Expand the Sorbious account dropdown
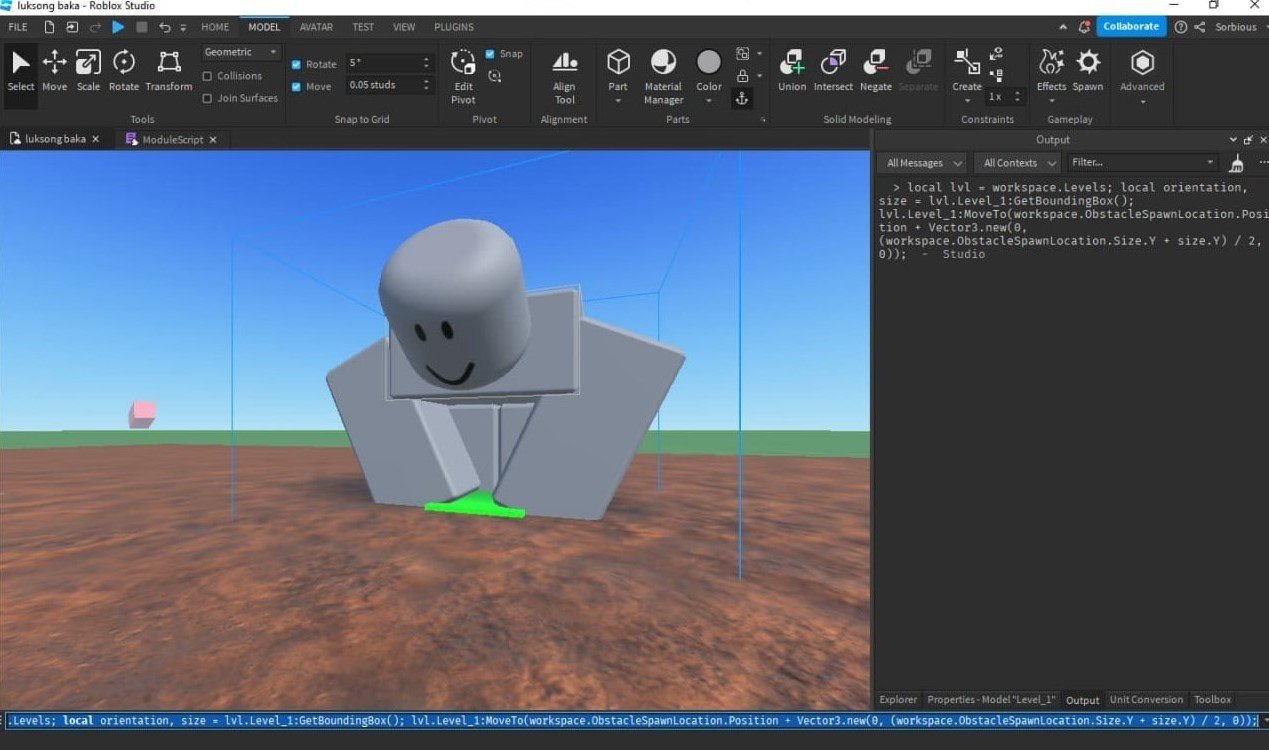 [x=1263, y=27]
